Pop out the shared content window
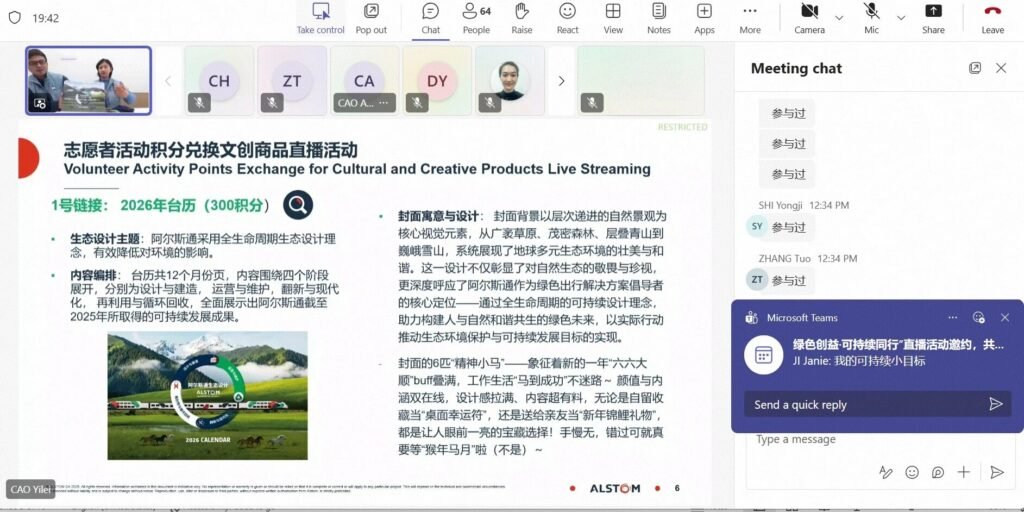The width and height of the screenshot is (1024, 512). click(x=371, y=17)
